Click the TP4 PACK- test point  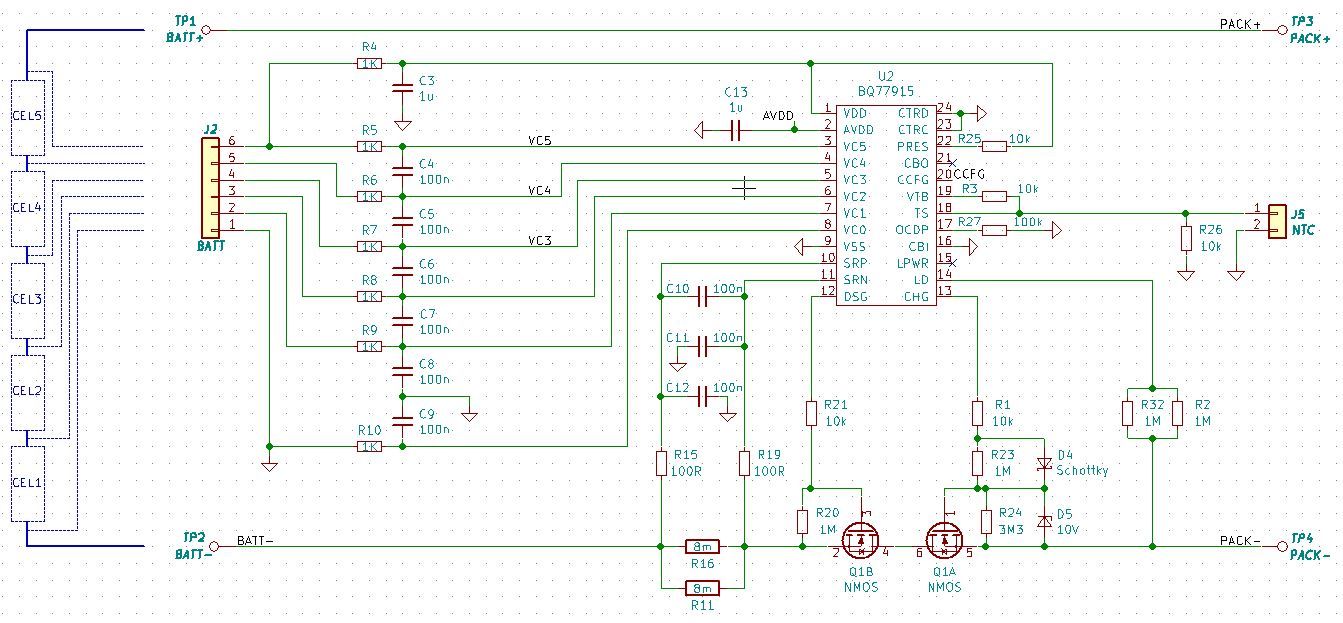click(x=1281, y=547)
